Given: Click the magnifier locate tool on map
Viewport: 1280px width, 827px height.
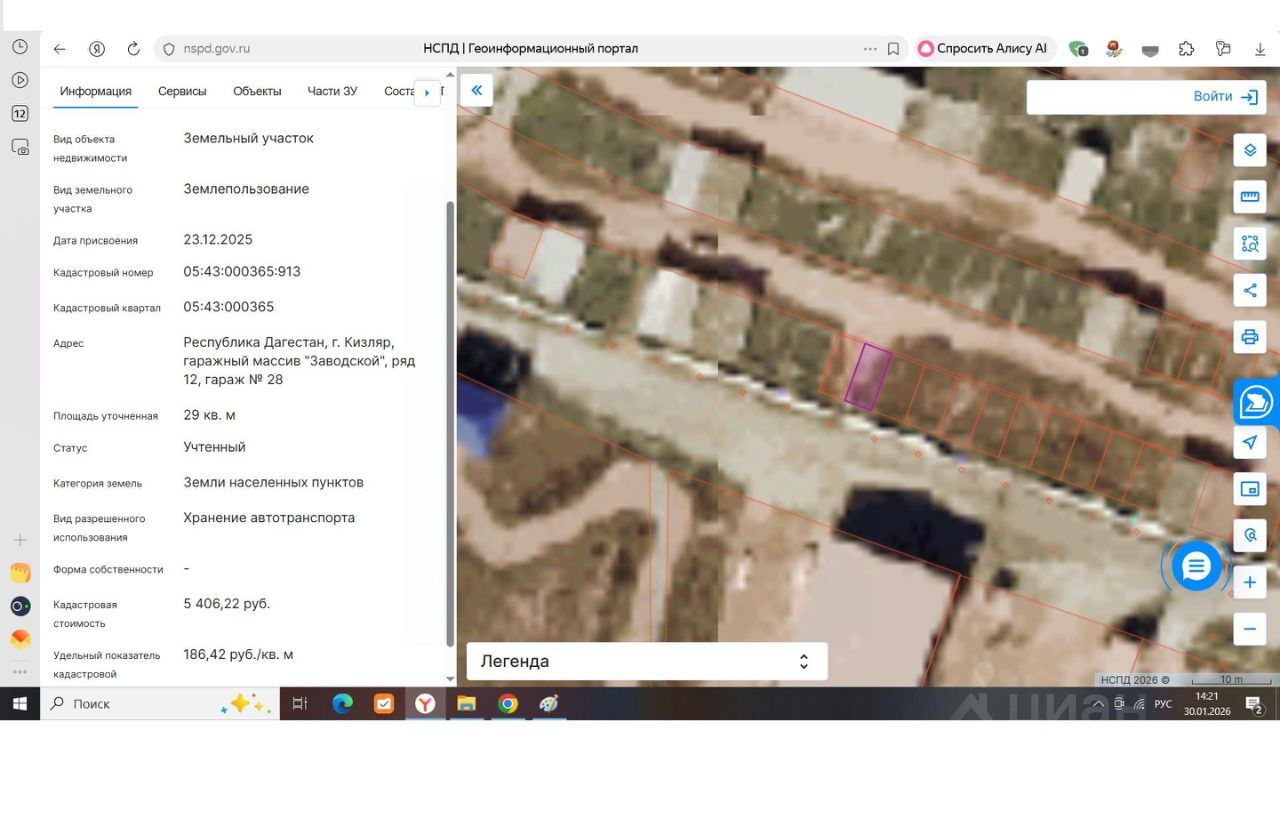Looking at the screenshot, I should pyautogui.click(x=1249, y=535).
